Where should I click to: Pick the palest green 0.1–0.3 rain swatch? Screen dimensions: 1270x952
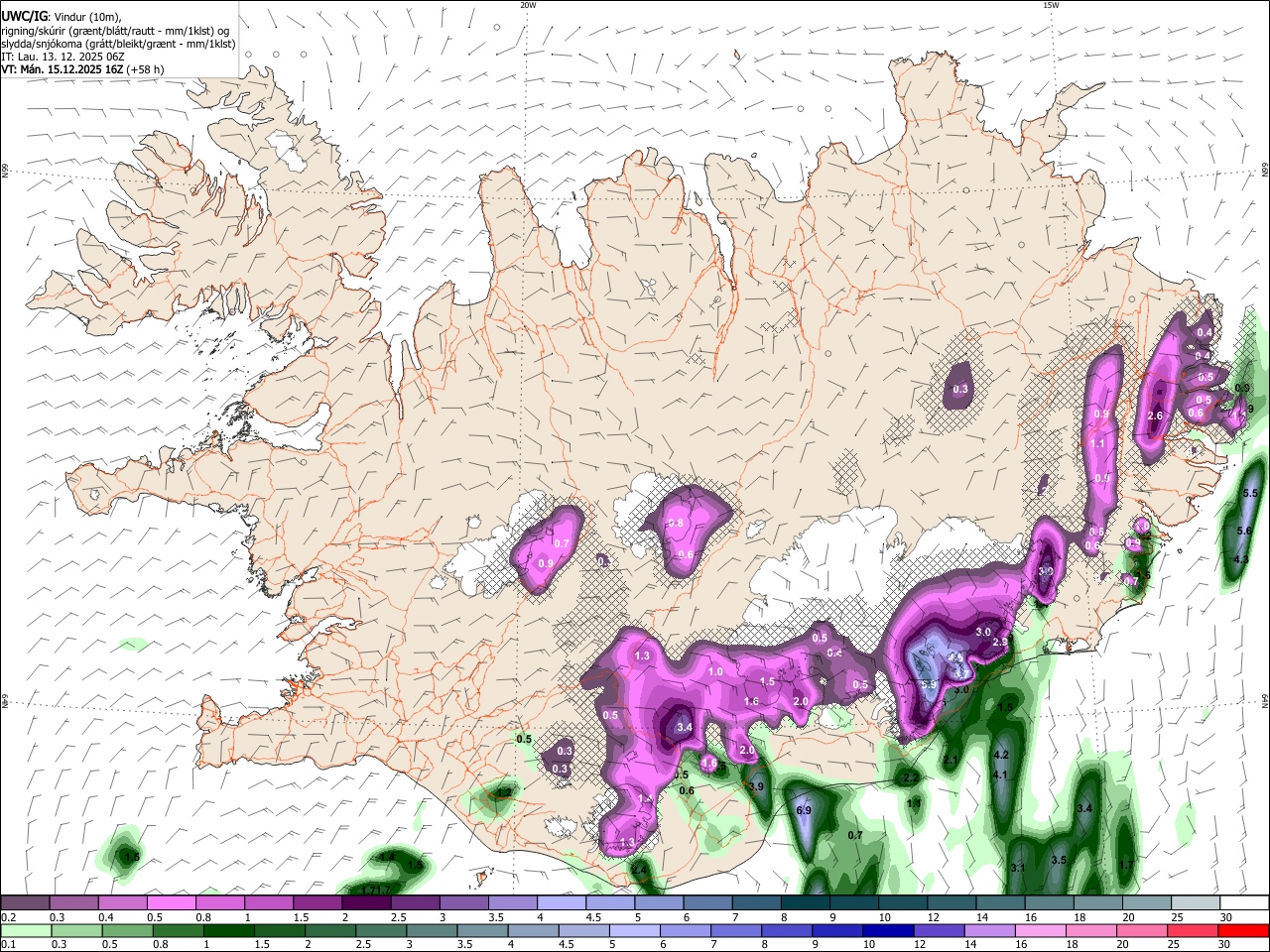pos(25,930)
